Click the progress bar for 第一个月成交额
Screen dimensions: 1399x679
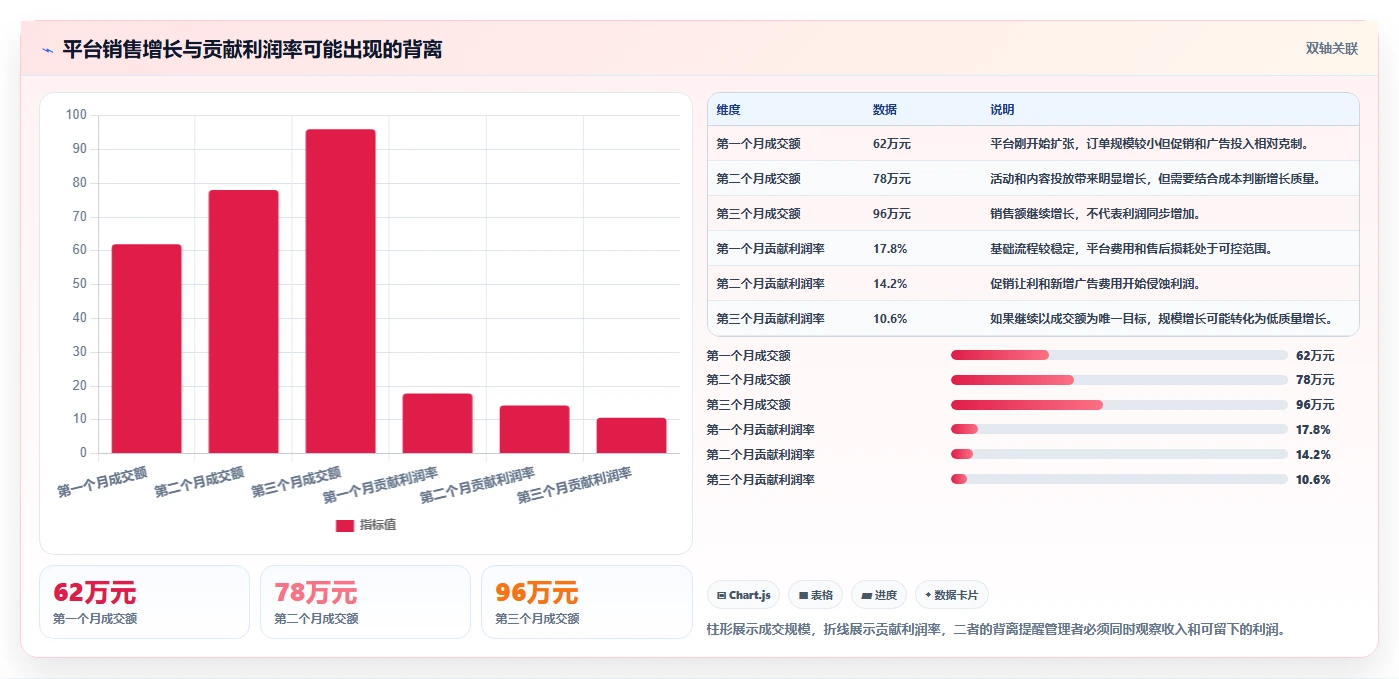pos(1119,355)
